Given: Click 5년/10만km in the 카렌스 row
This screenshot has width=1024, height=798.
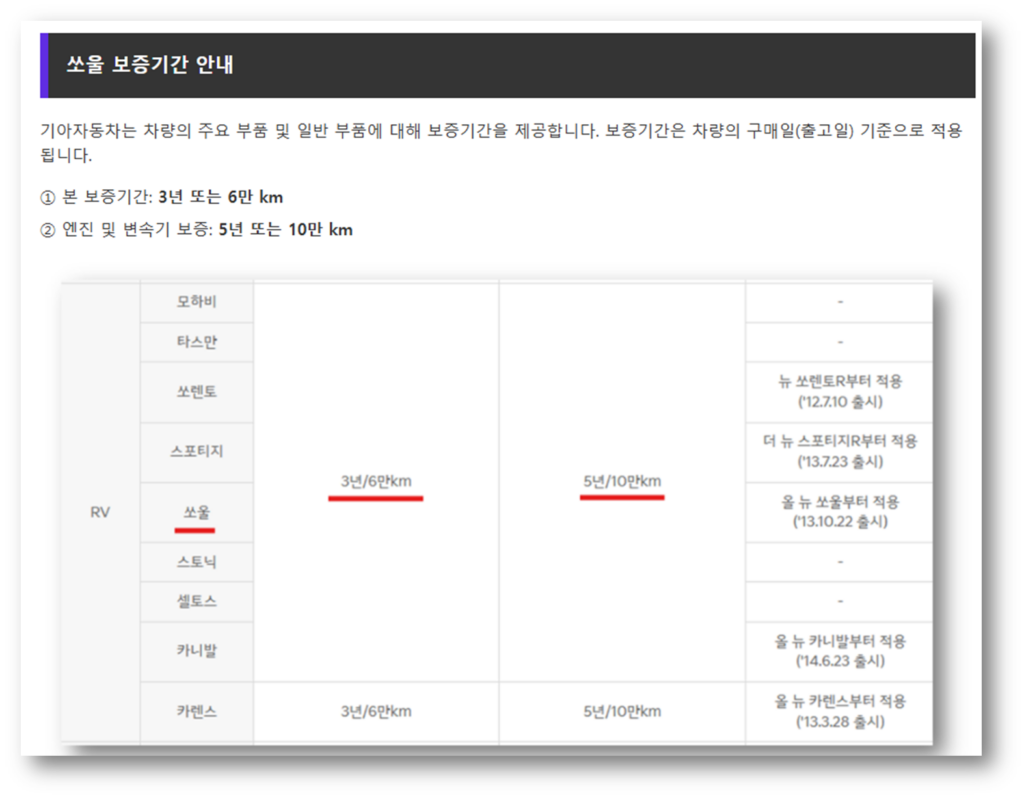Looking at the screenshot, I should coord(622,712).
